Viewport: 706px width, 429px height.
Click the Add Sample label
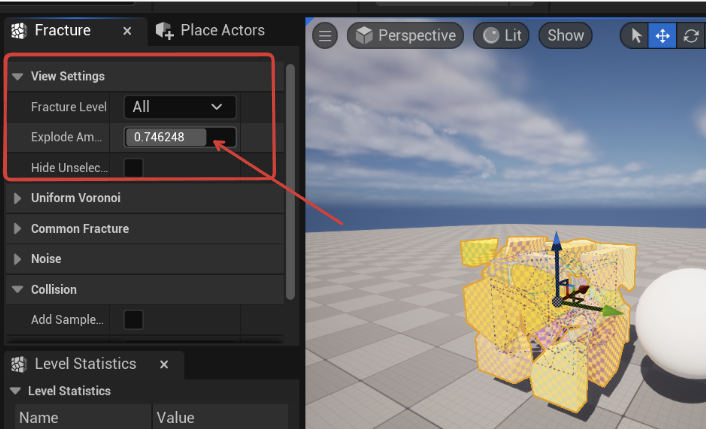coord(67,320)
